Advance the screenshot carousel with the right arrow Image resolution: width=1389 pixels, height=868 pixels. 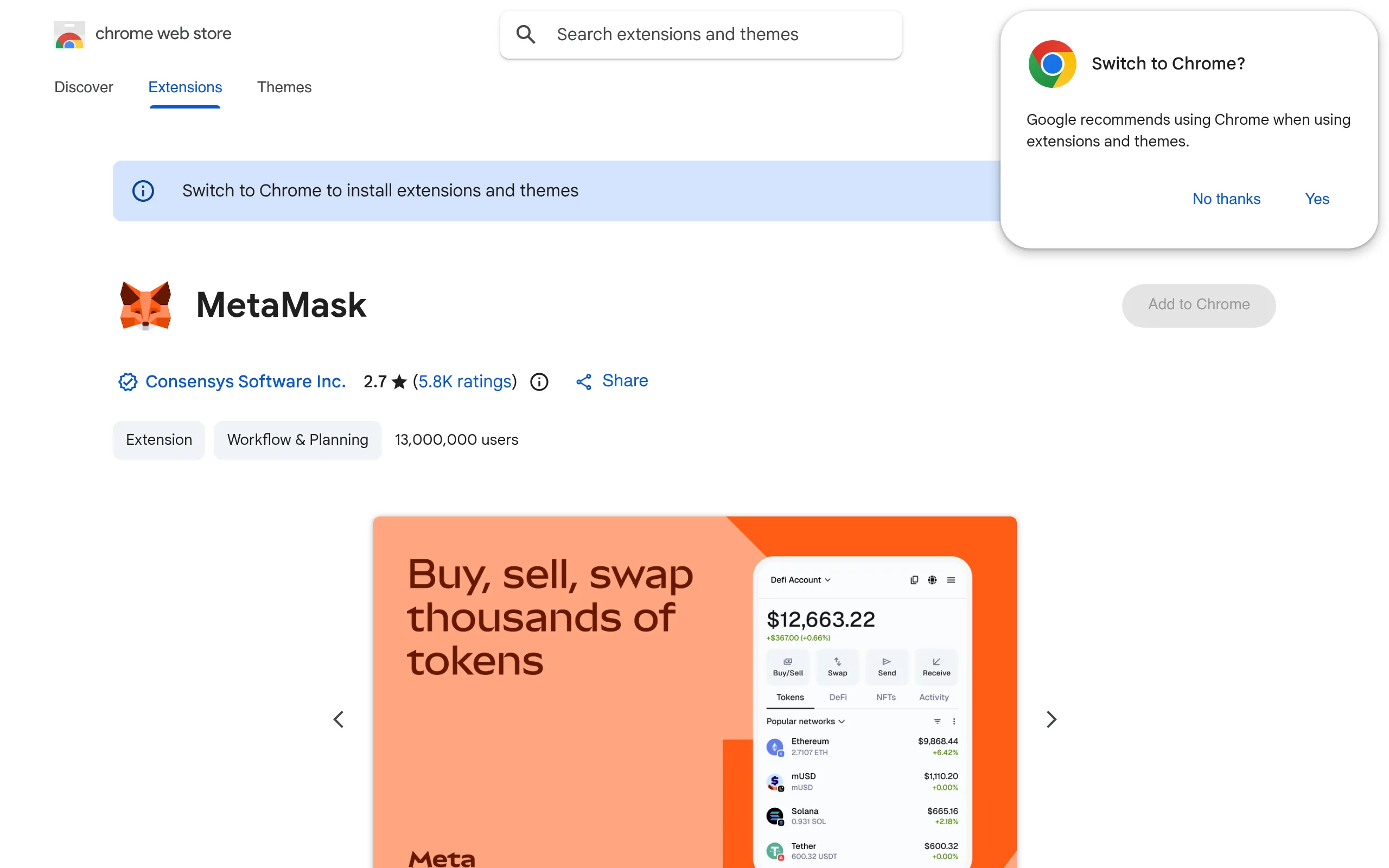[x=1052, y=719]
